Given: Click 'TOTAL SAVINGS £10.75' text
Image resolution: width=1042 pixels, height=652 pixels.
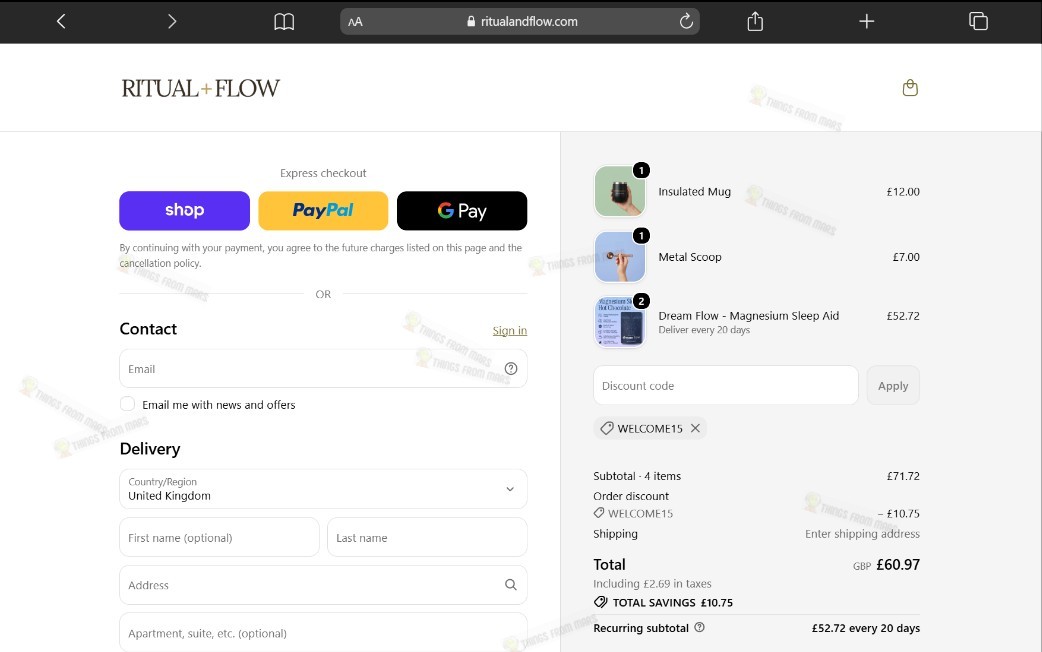Looking at the screenshot, I should (x=673, y=603).
